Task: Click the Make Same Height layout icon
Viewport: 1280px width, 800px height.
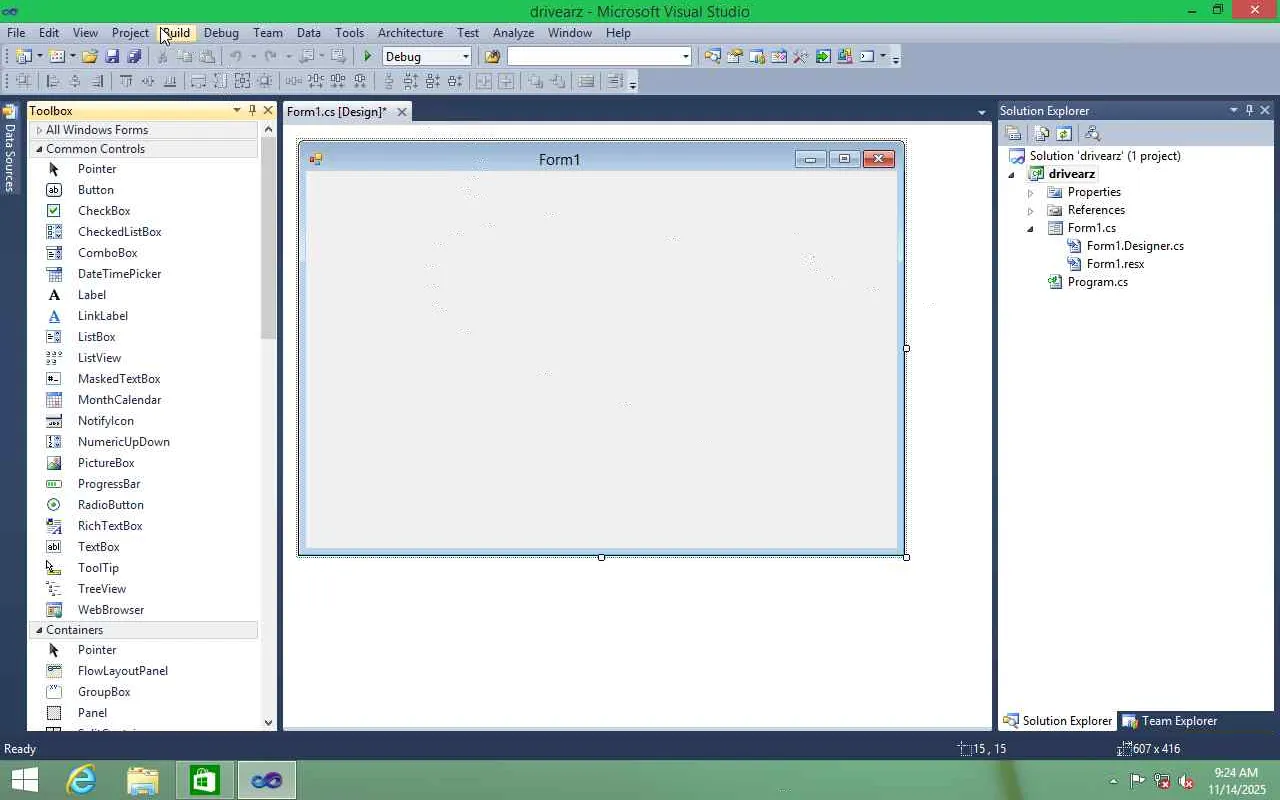Action: tap(220, 82)
